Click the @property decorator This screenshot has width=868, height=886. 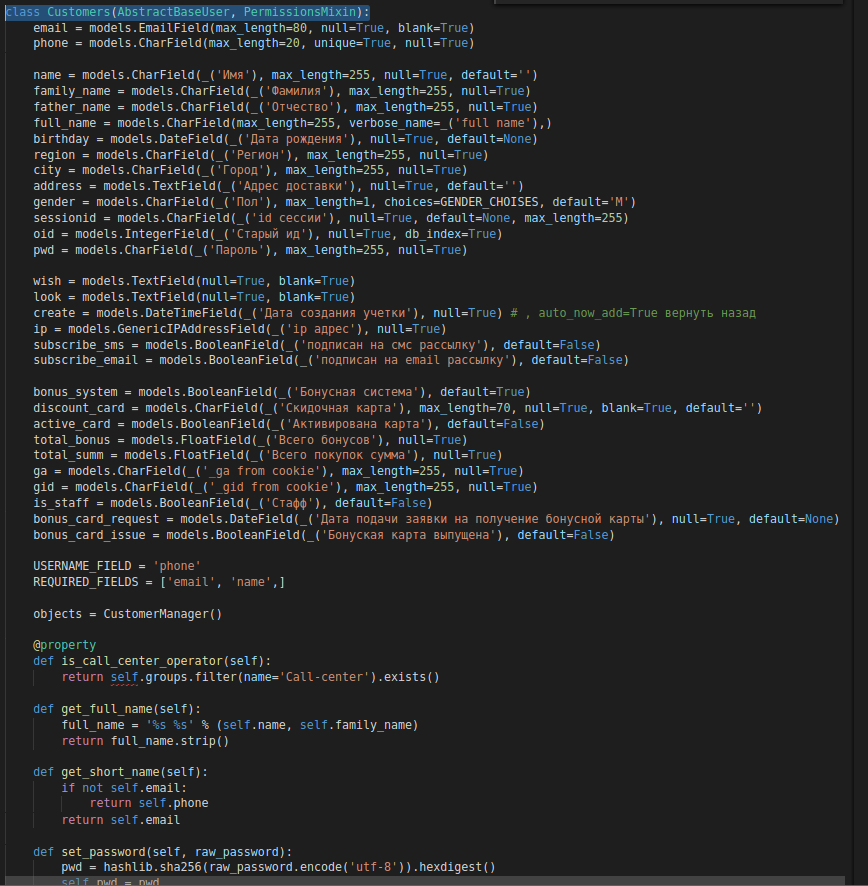point(64,645)
